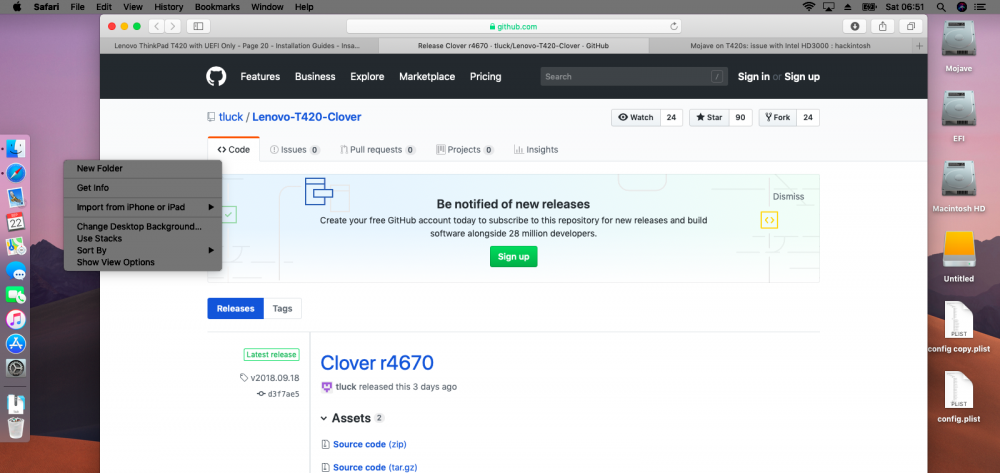Open FaceTime from the Dock
Viewport: 1000px width, 473px height.
(16, 295)
